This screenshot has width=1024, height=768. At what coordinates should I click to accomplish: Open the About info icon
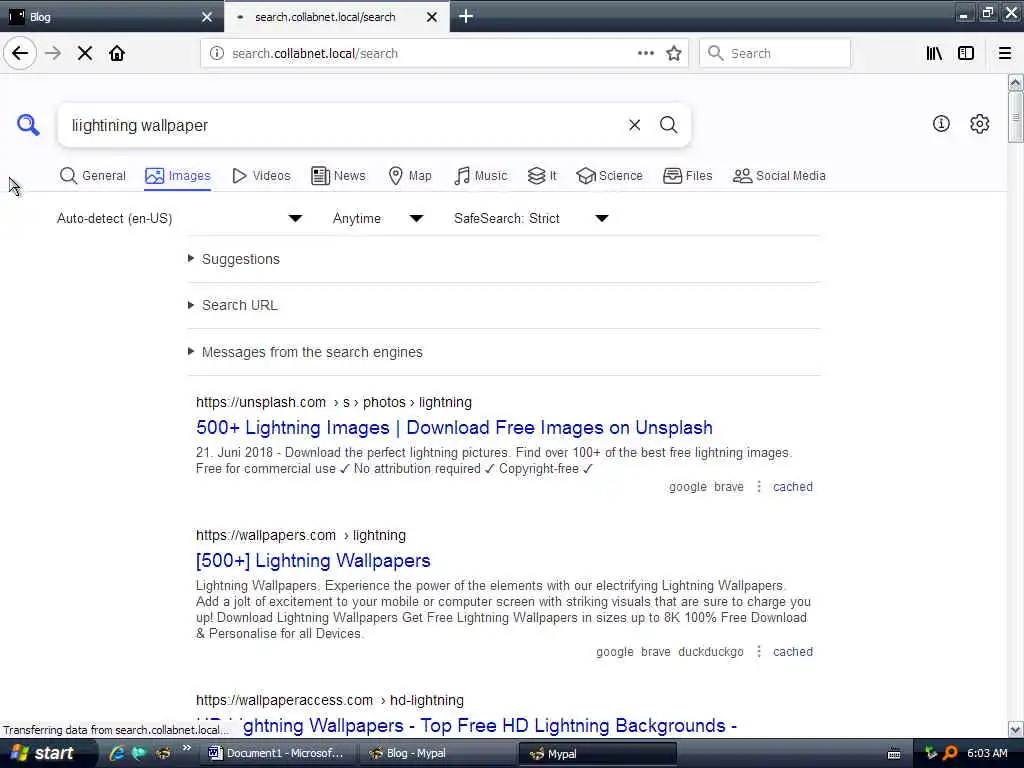(x=941, y=123)
